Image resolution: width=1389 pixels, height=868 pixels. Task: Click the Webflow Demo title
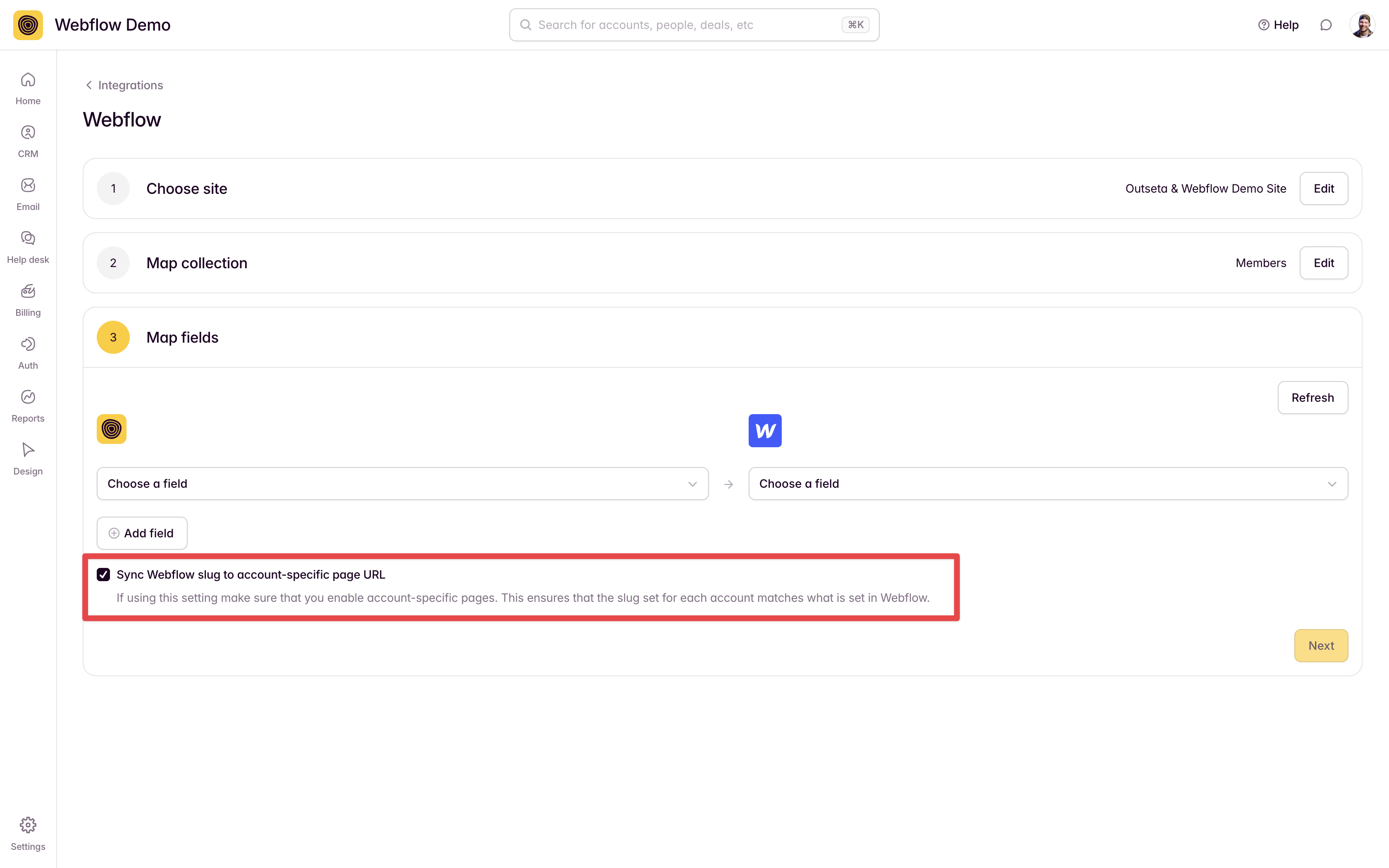[x=112, y=25]
